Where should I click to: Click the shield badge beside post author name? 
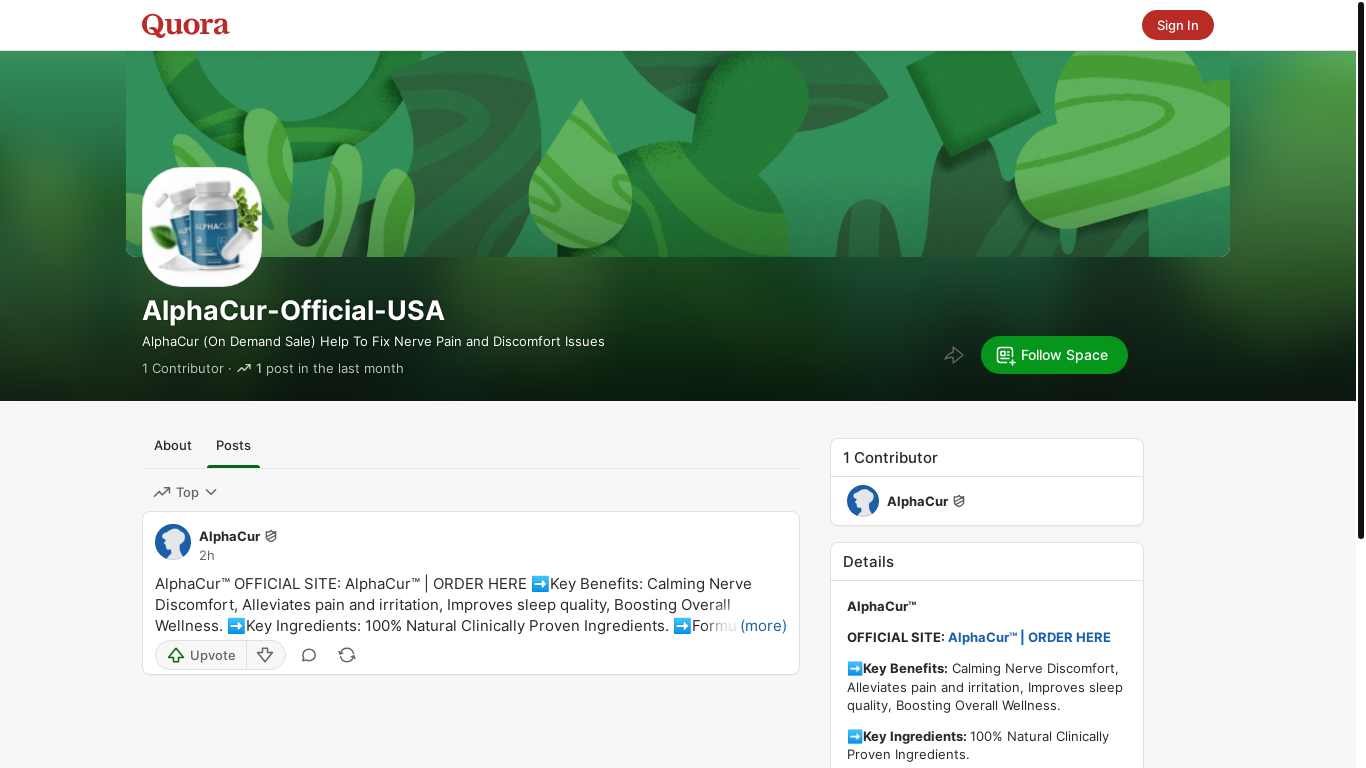271,536
